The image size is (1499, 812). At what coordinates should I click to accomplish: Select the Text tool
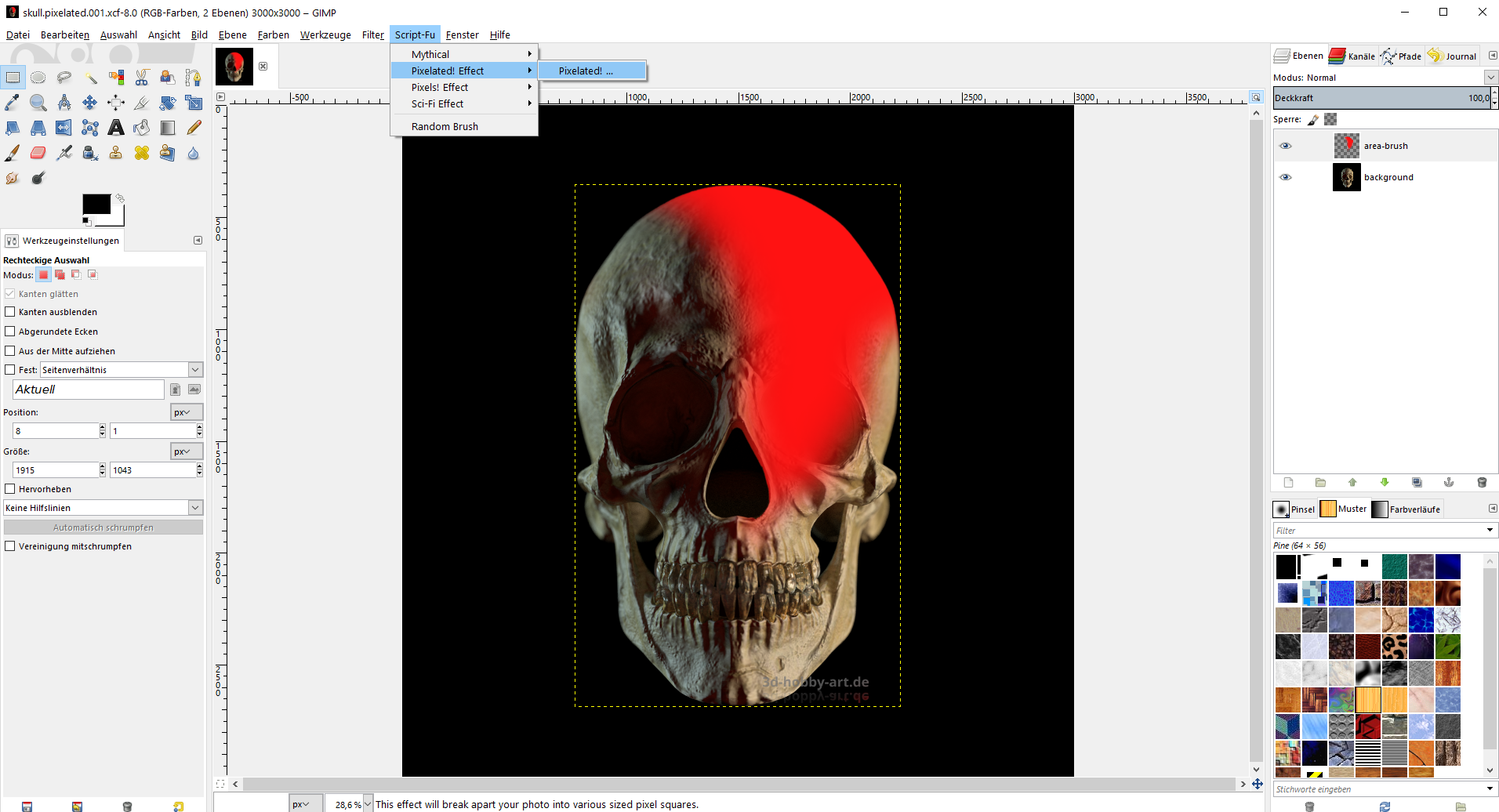(116, 128)
